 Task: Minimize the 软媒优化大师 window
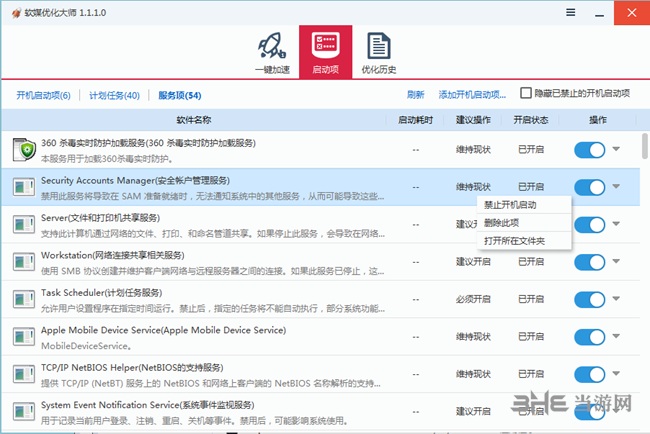coord(599,13)
